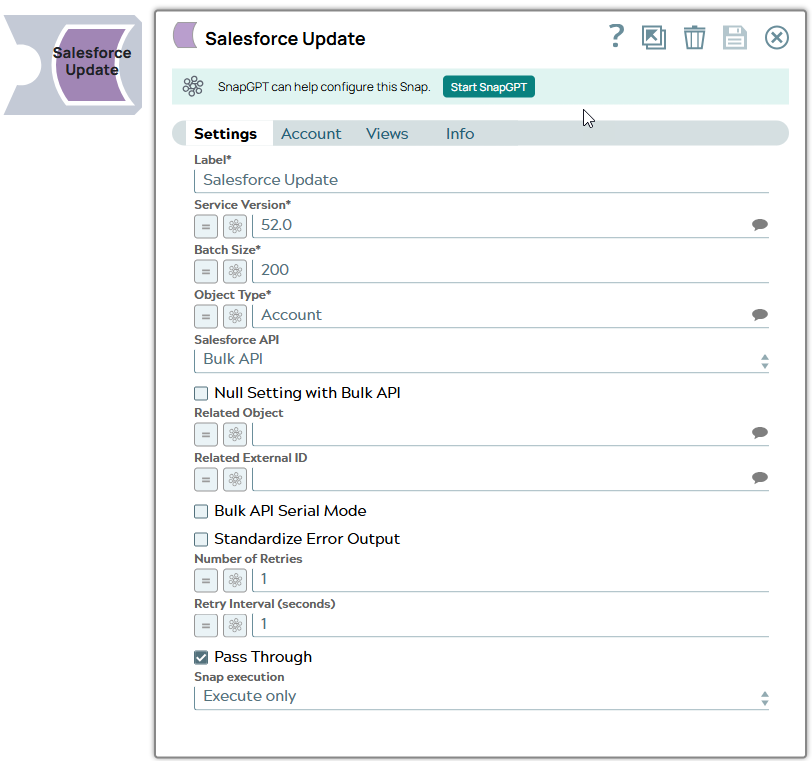Toggle expression button for Related Object

206,434
